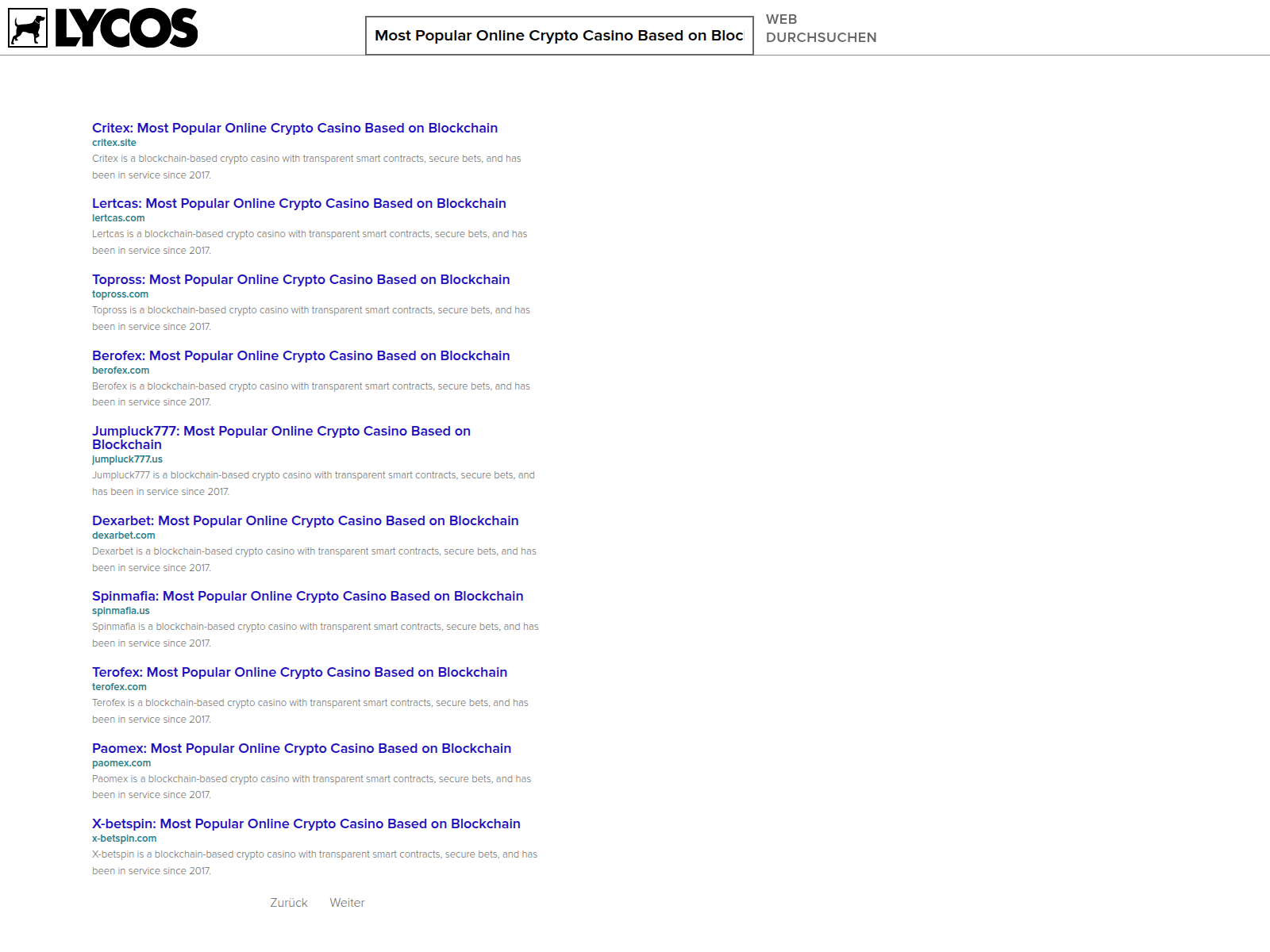Viewport: 1270px width, 952px height.
Task: Go to next page with Weiter
Action: [347, 903]
